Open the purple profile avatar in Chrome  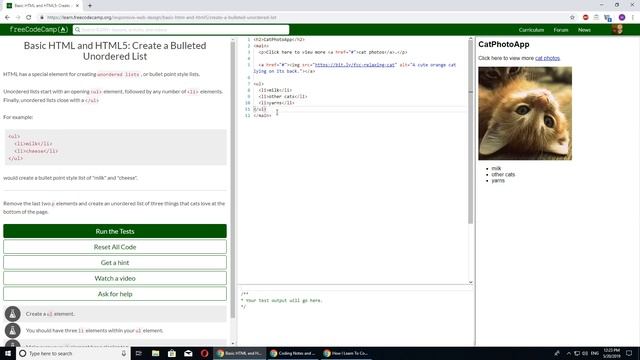coord(622,18)
